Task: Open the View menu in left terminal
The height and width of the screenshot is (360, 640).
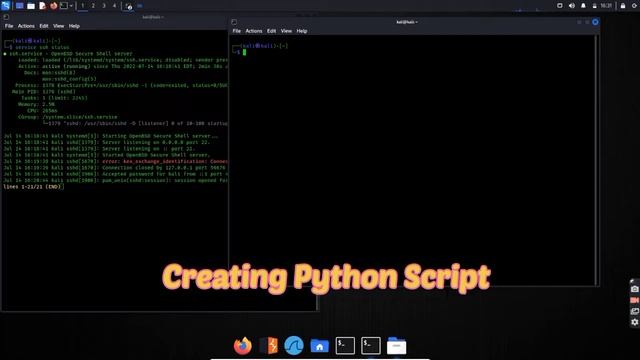Action: 58,26
